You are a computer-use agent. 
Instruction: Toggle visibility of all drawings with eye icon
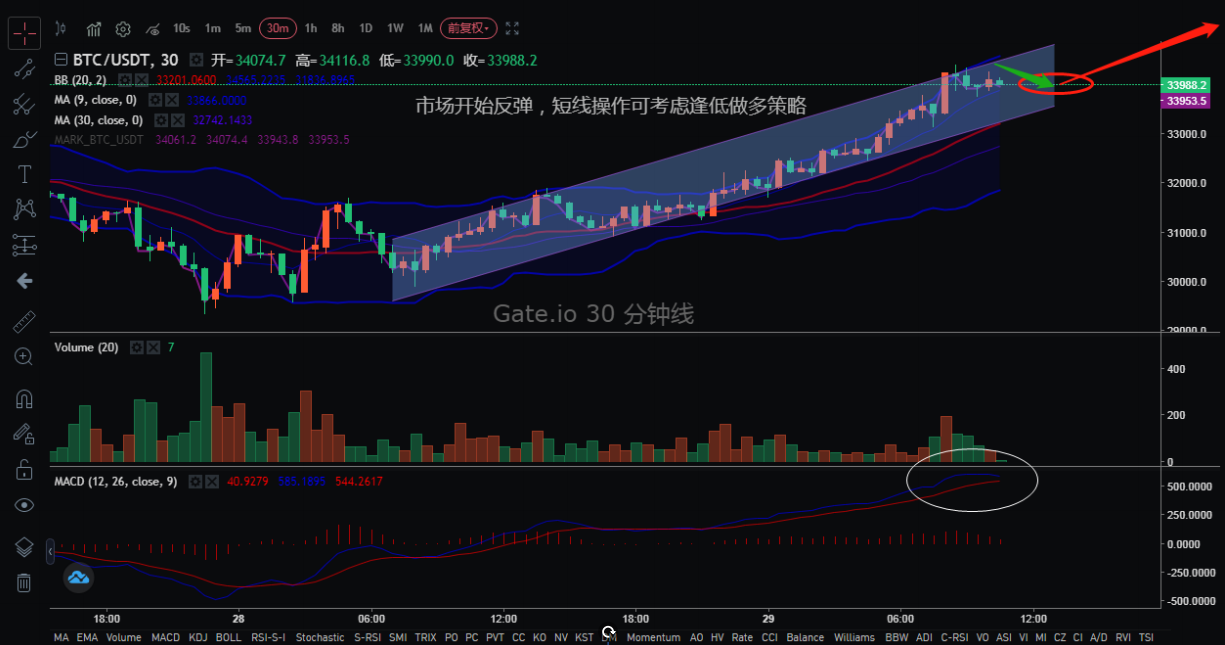tap(24, 505)
